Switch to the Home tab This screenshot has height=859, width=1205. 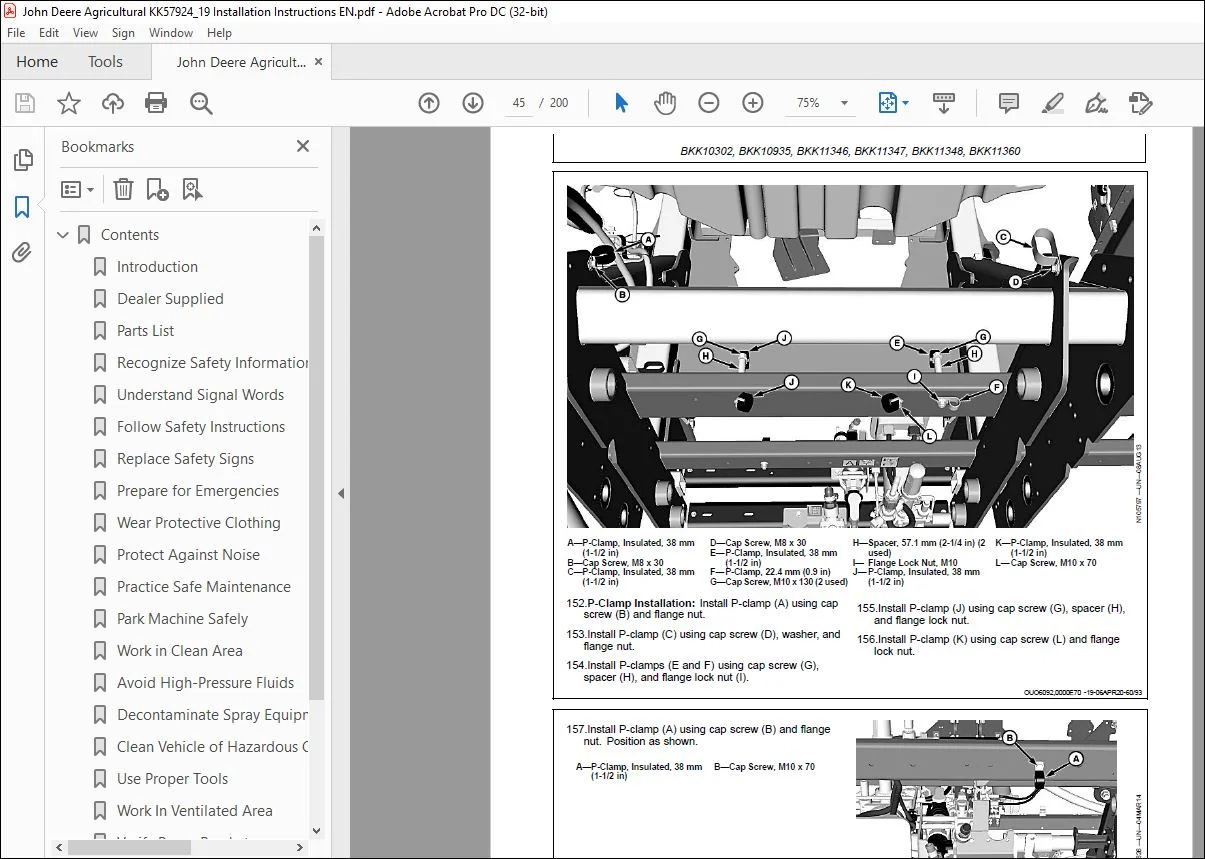[37, 62]
